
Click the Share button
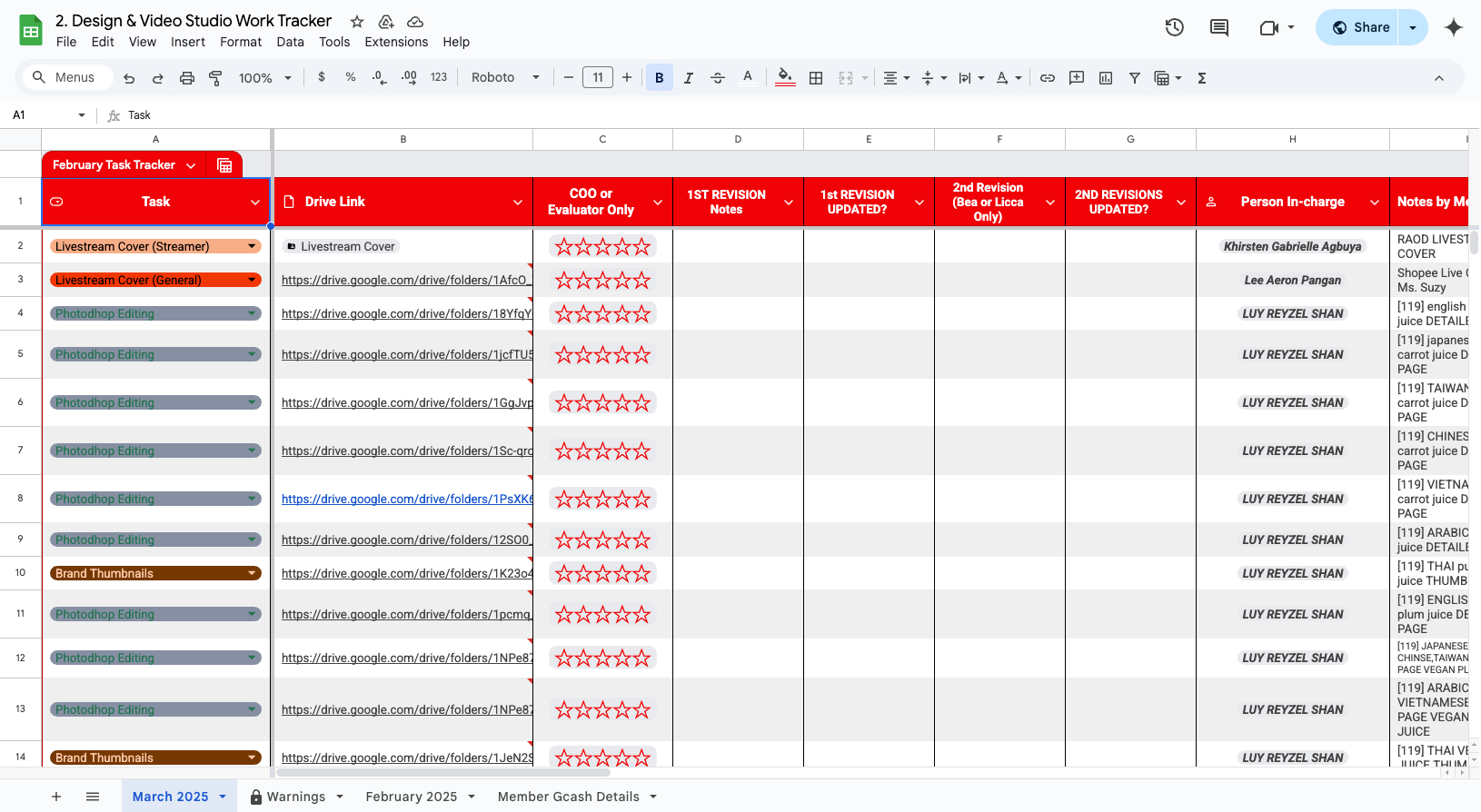[1358, 27]
